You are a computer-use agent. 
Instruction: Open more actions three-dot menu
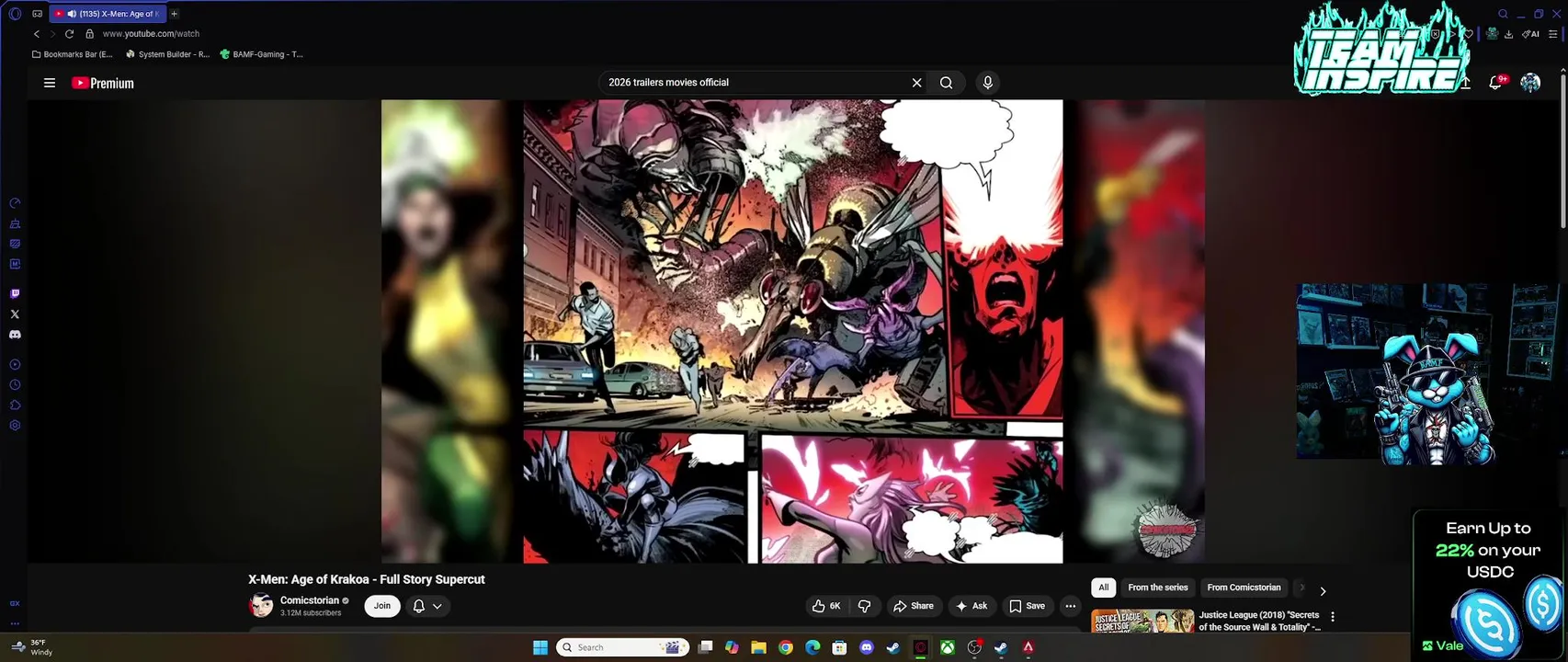tap(1070, 606)
